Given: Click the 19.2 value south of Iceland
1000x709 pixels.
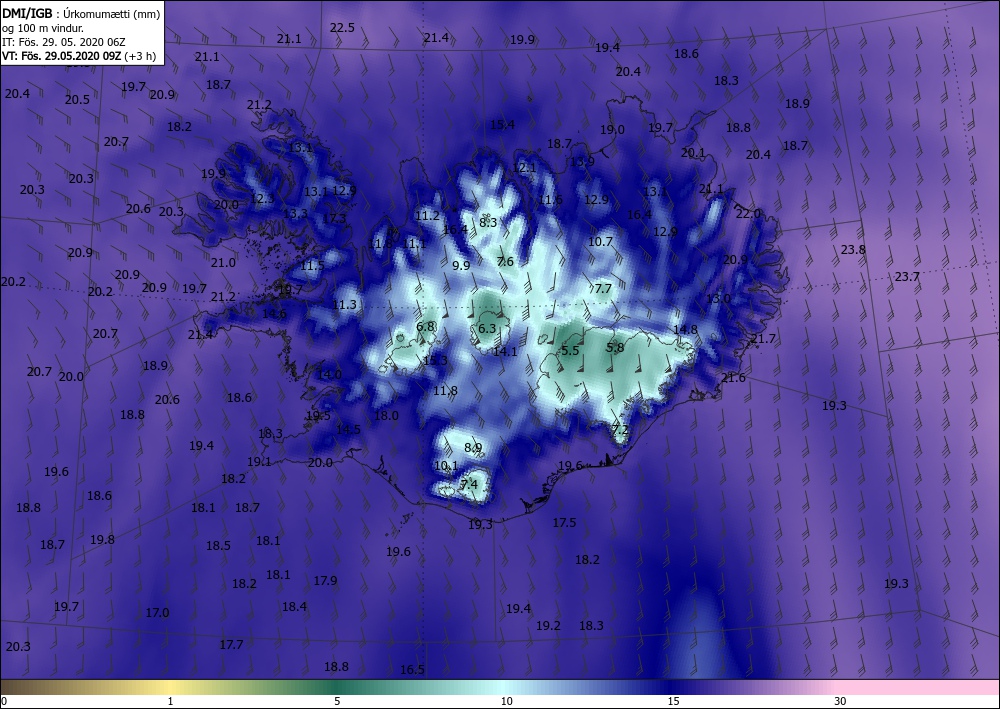Looking at the screenshot, I should 548,625.
